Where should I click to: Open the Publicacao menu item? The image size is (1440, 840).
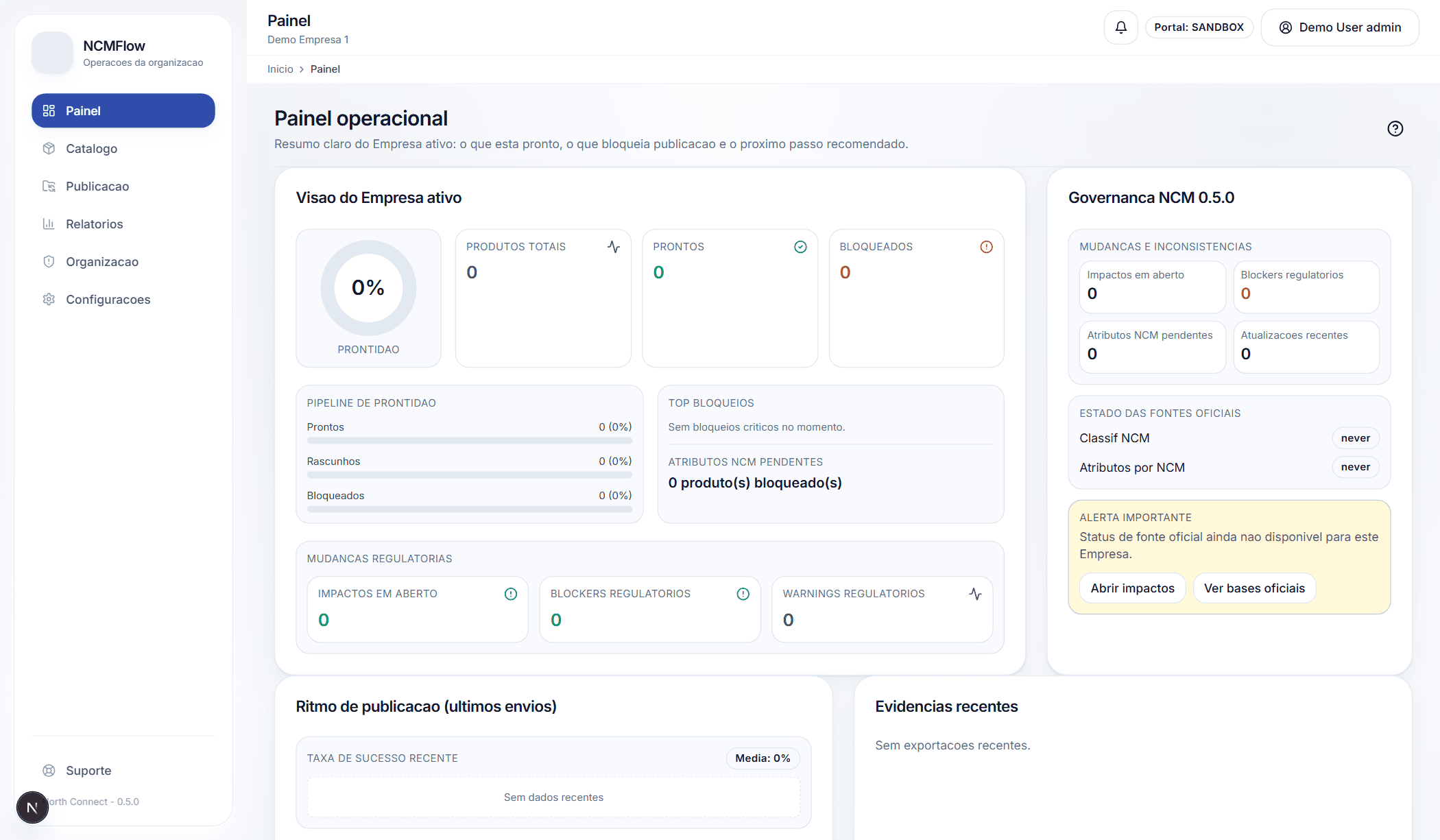coord(97,187)
